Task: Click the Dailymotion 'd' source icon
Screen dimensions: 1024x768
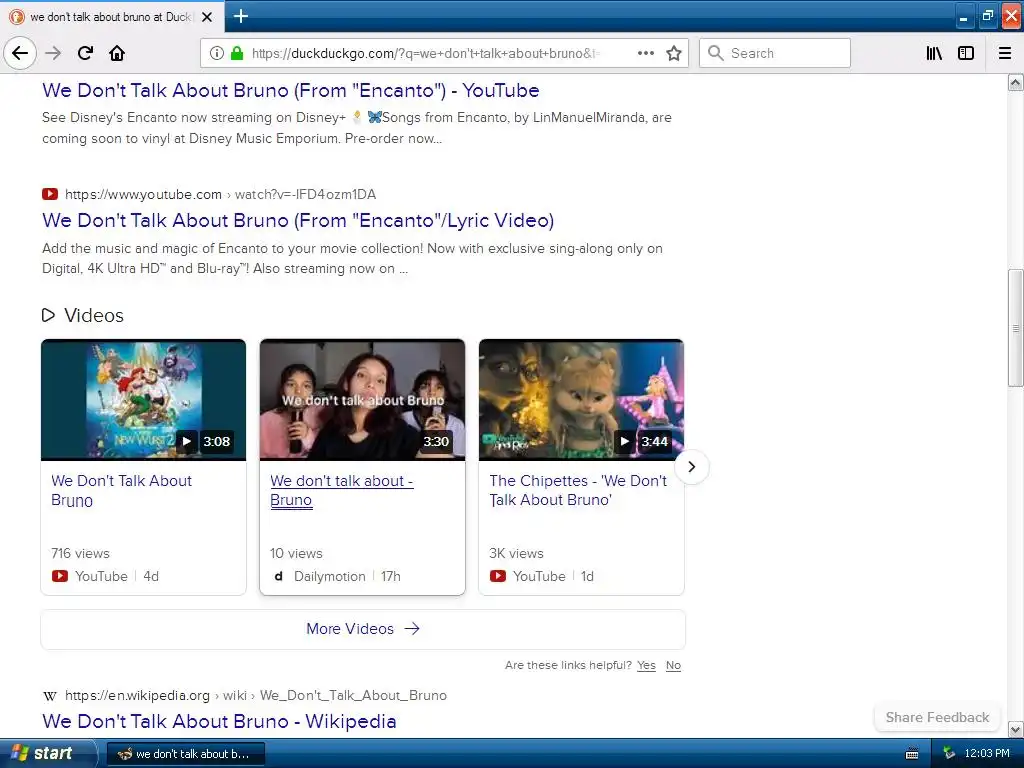Action: [278, 576]
